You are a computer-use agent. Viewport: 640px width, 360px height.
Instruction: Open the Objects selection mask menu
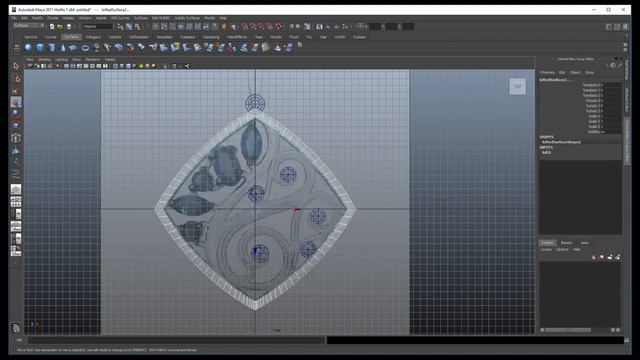click(x=97, y=27)
